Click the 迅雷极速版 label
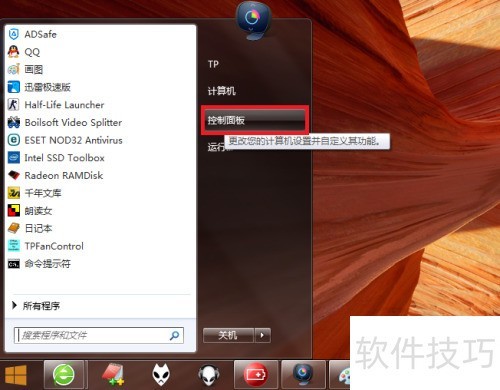Viewport: 500px width, 390px height. click(48, 87)
